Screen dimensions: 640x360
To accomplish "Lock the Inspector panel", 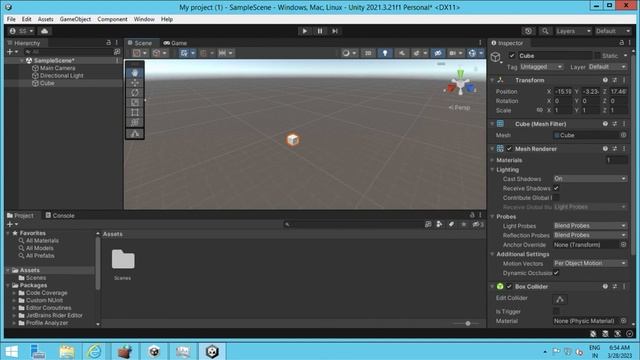I will (621, 42).
